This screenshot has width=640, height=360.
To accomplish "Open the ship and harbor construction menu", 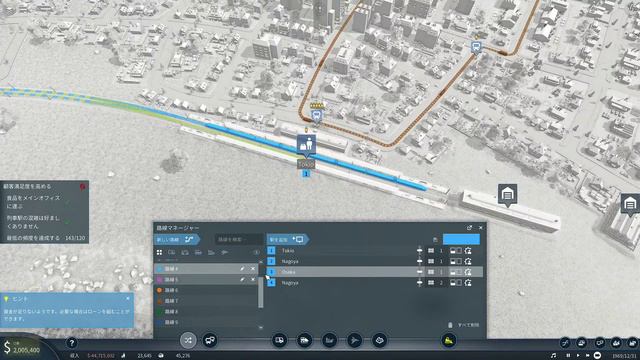I will point(329,340).
